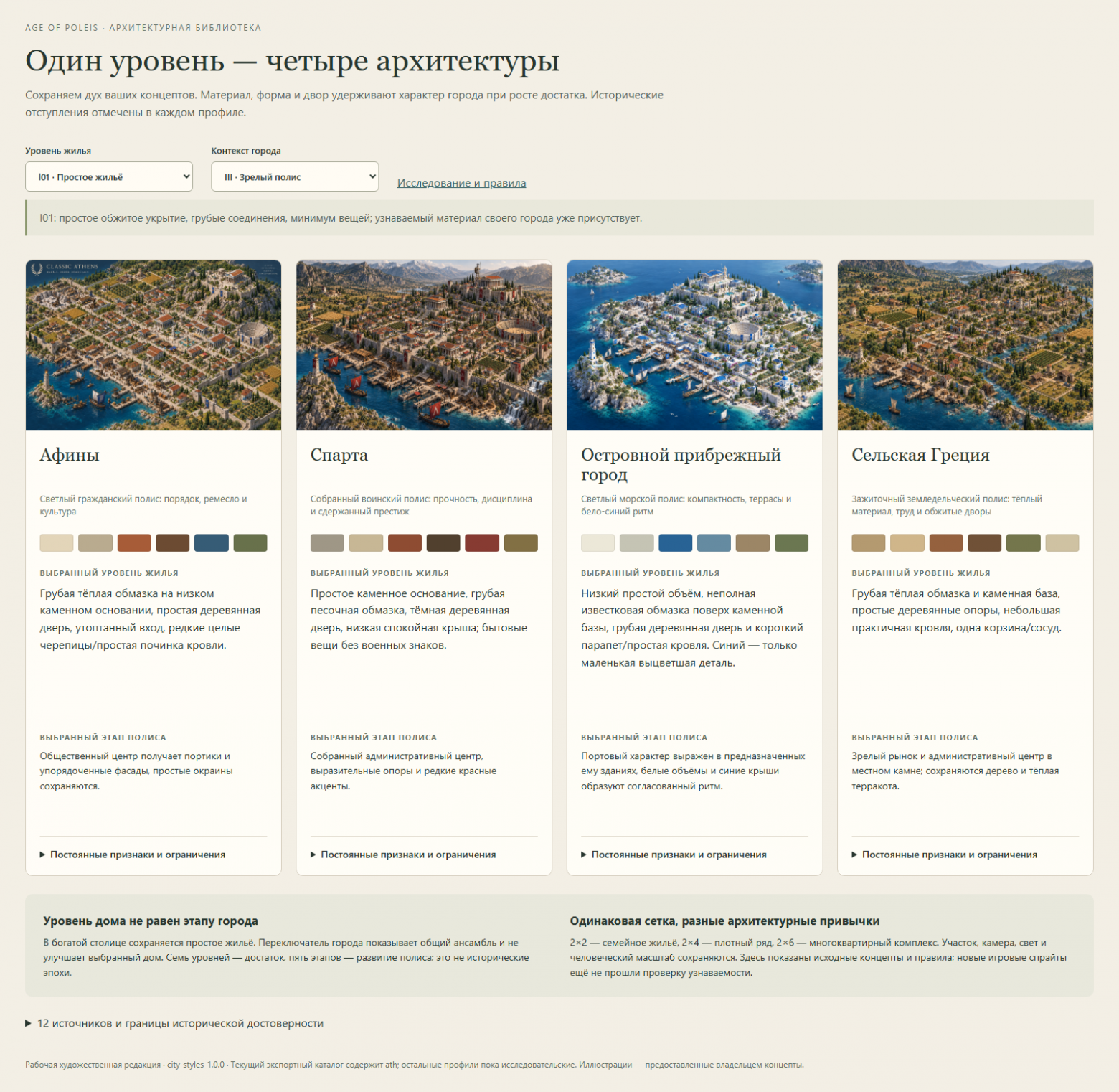Image resolution: width=1119 pixels, height=1092 pixels.
Task: Click the Спарта city illustration
Action: 424,345
